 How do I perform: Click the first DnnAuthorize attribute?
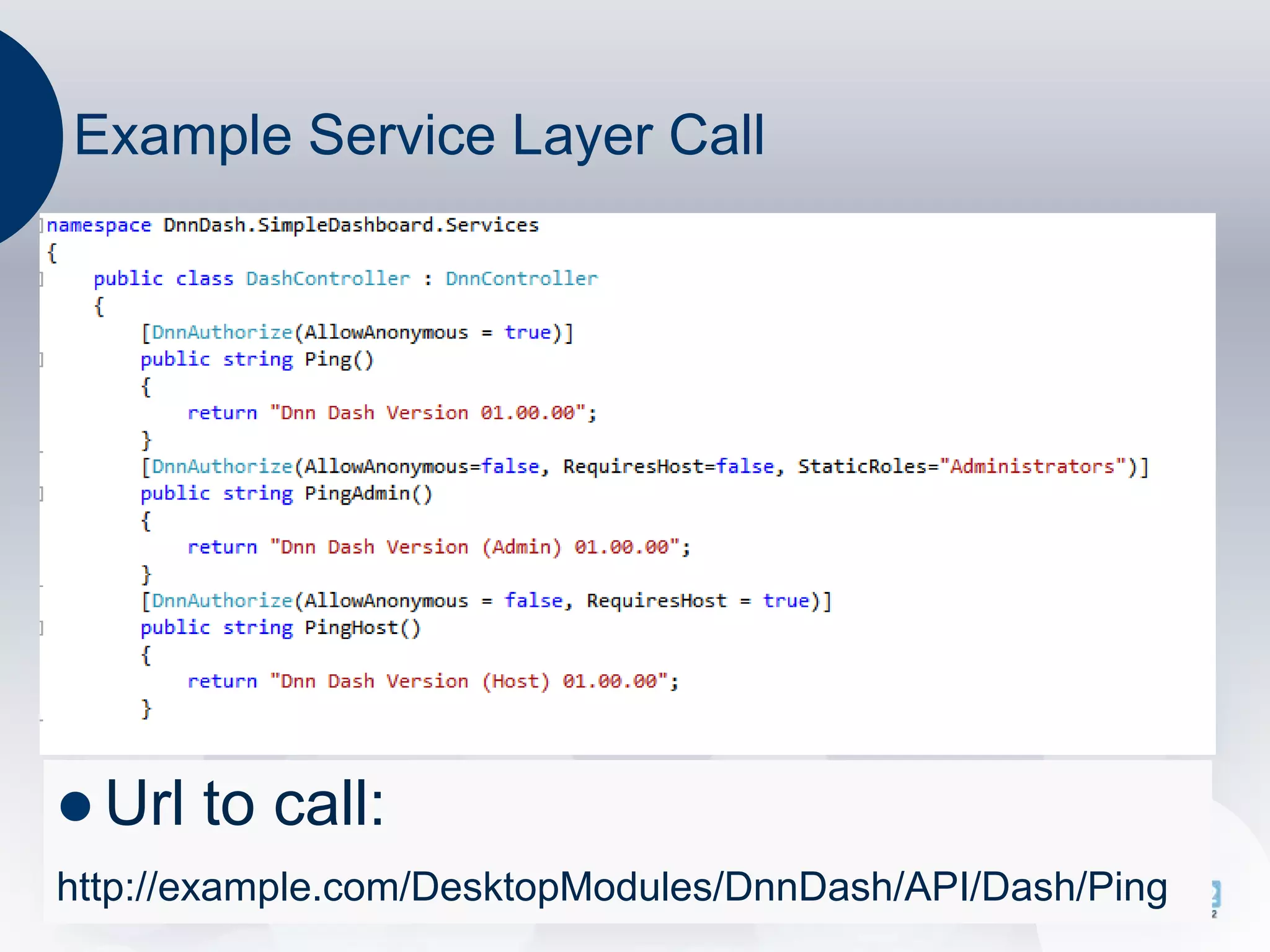[221, 333]
